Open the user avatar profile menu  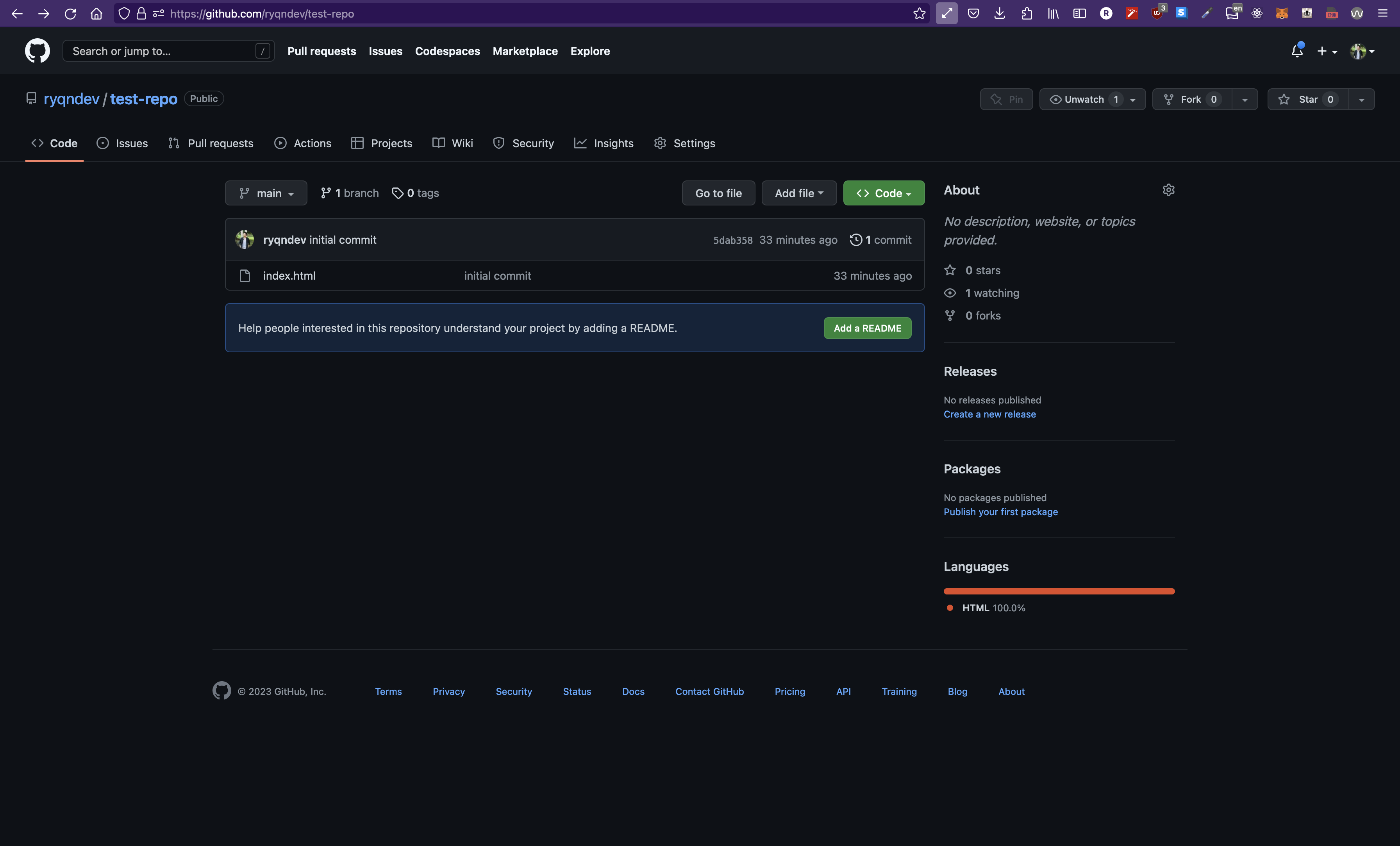[1362, 51]
